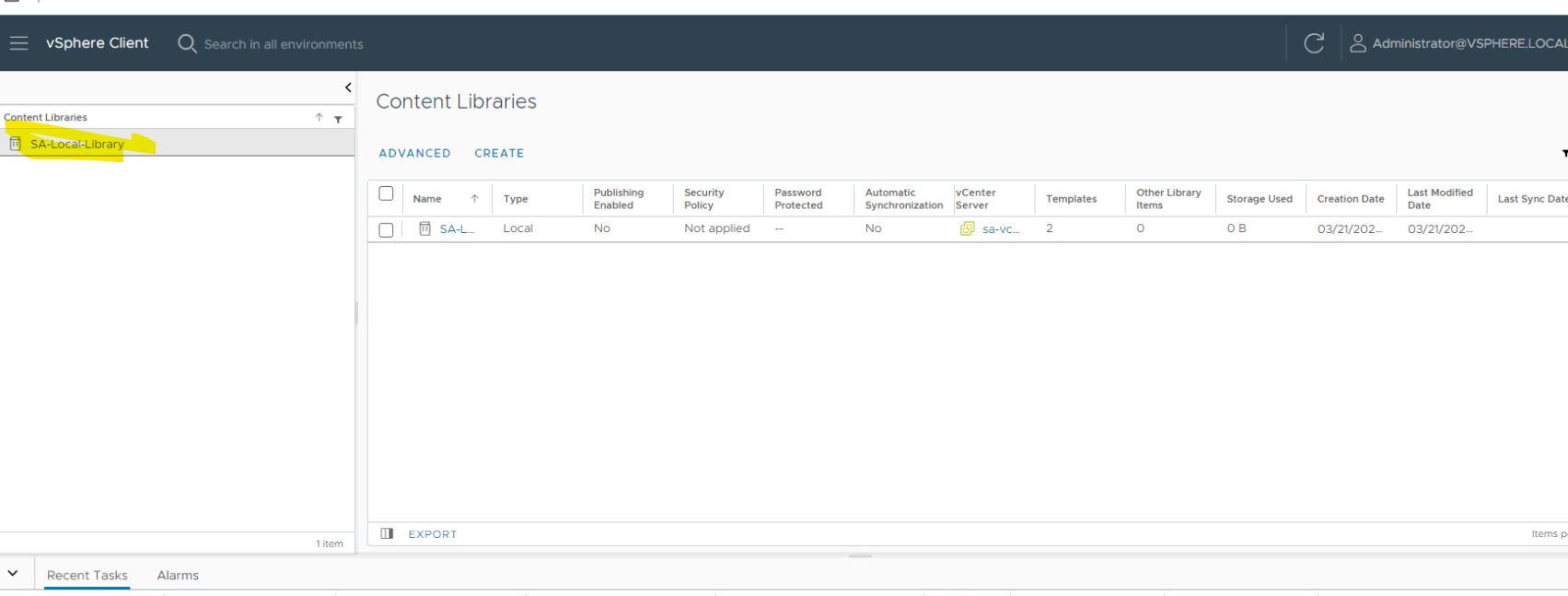Click the CREATE button
The image size is (1568, 596).
click(x=499, y=153)
